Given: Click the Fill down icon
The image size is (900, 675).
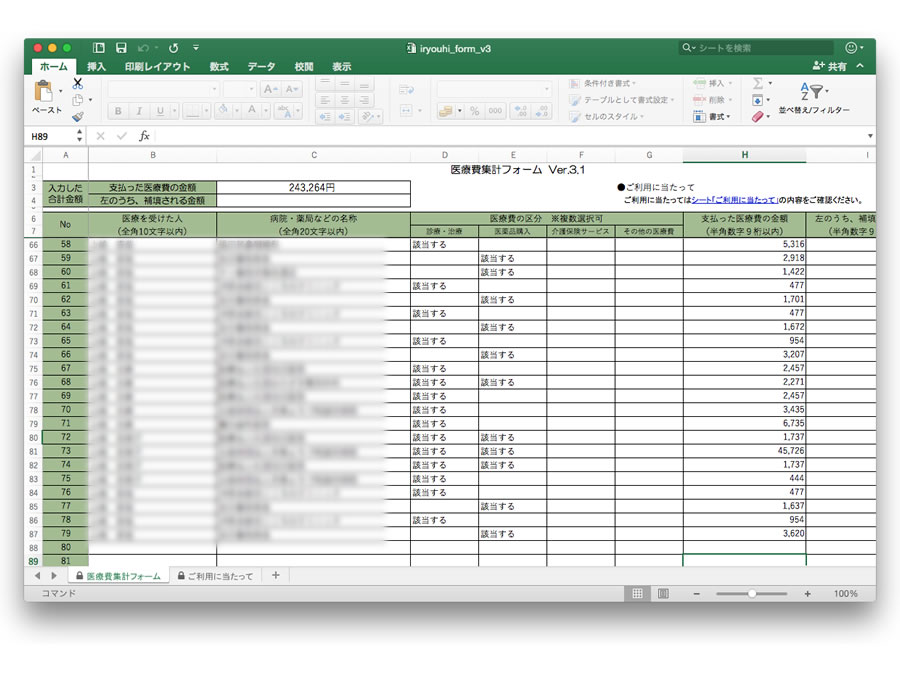Looking at the screenshot, I should [758, 100].
